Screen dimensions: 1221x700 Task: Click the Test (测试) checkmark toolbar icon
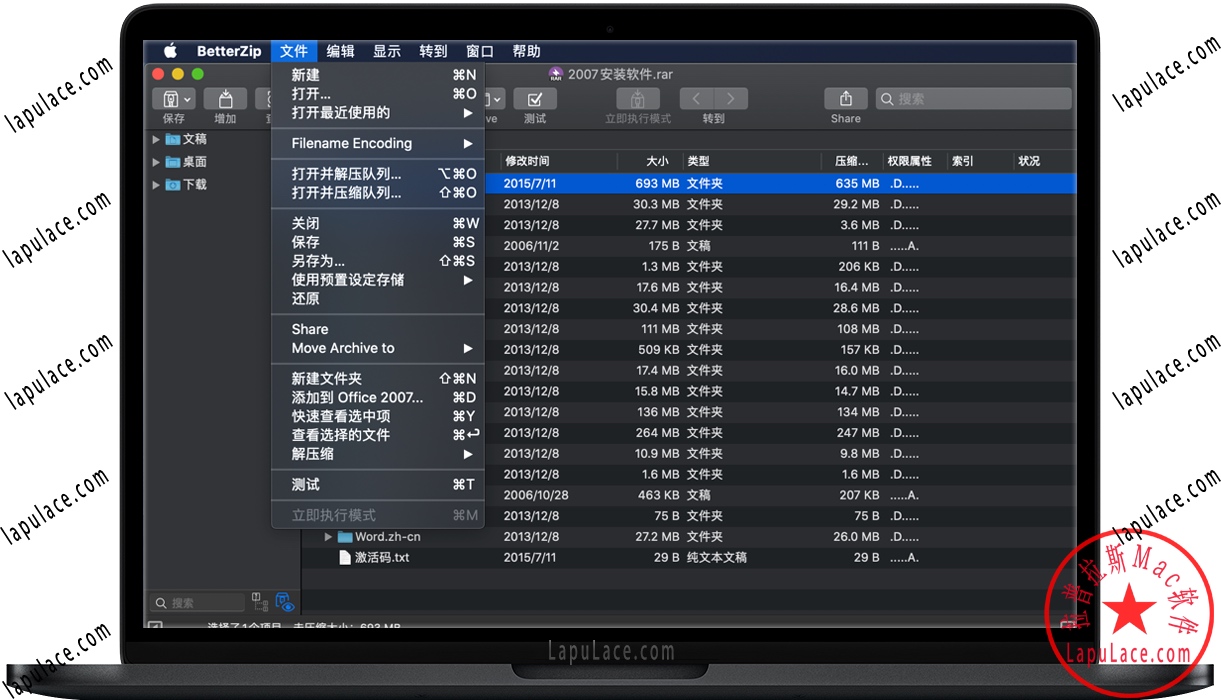pyautogui.click(x=535, y=99)
